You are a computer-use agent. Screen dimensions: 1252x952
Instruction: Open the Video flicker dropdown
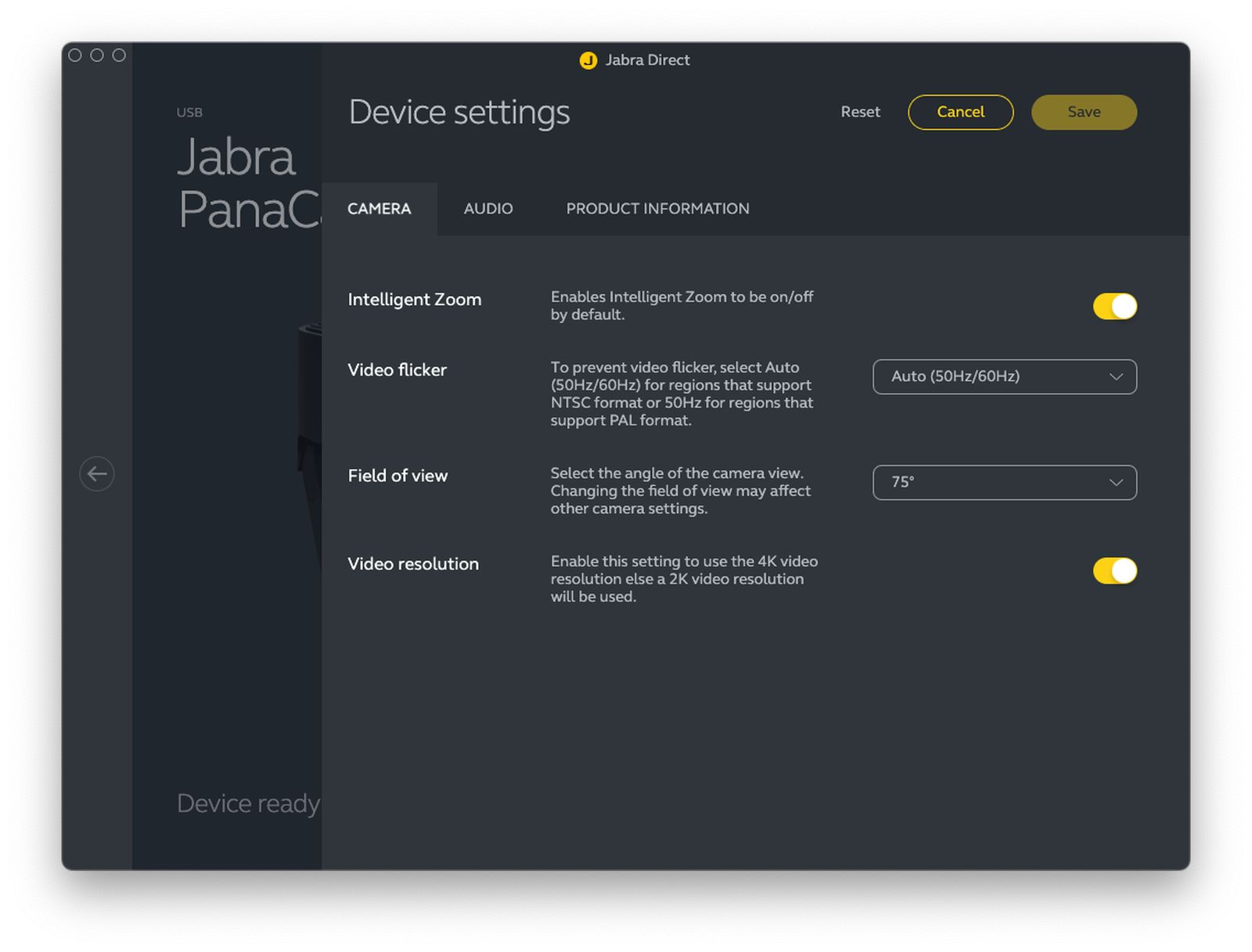pos(1005,377)
